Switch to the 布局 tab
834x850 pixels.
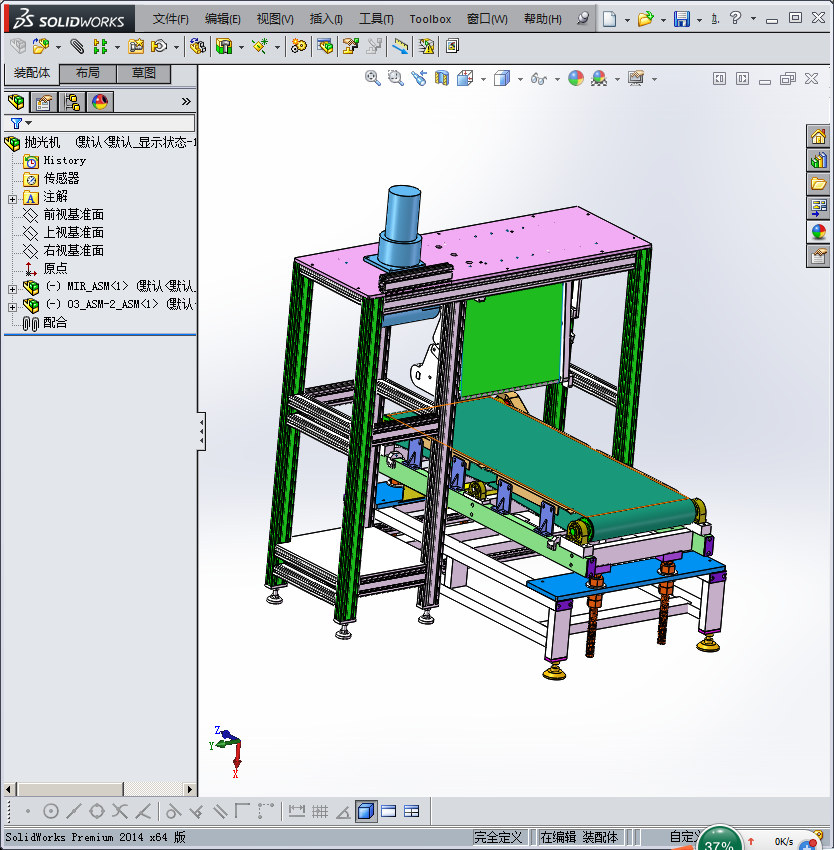click(87, 73)
